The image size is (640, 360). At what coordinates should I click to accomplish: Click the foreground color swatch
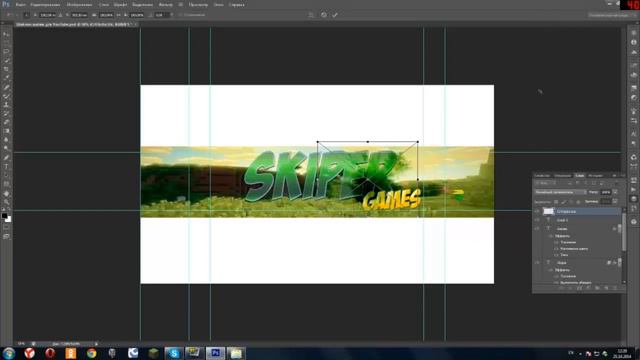click(x=4, y=216)
